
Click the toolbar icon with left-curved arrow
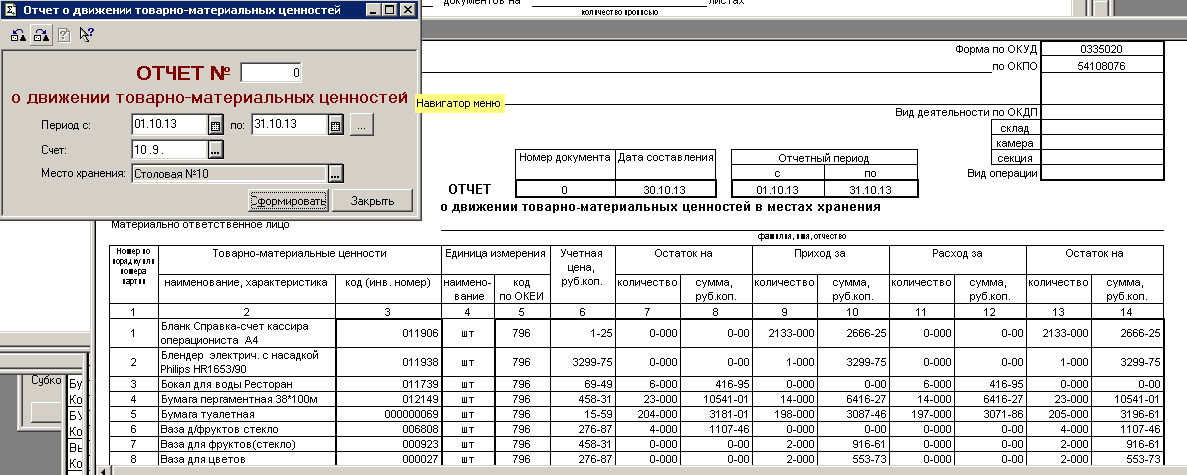(x=18, y=35)
